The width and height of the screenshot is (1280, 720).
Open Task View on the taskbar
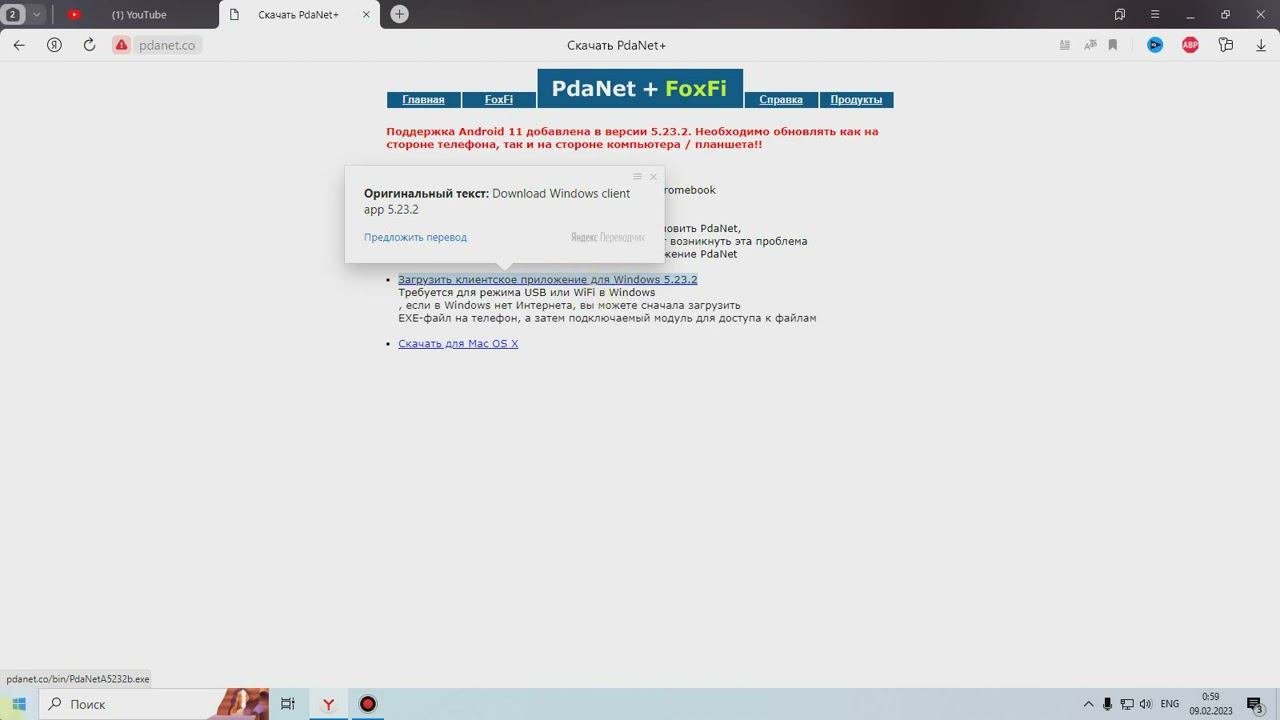288,704
